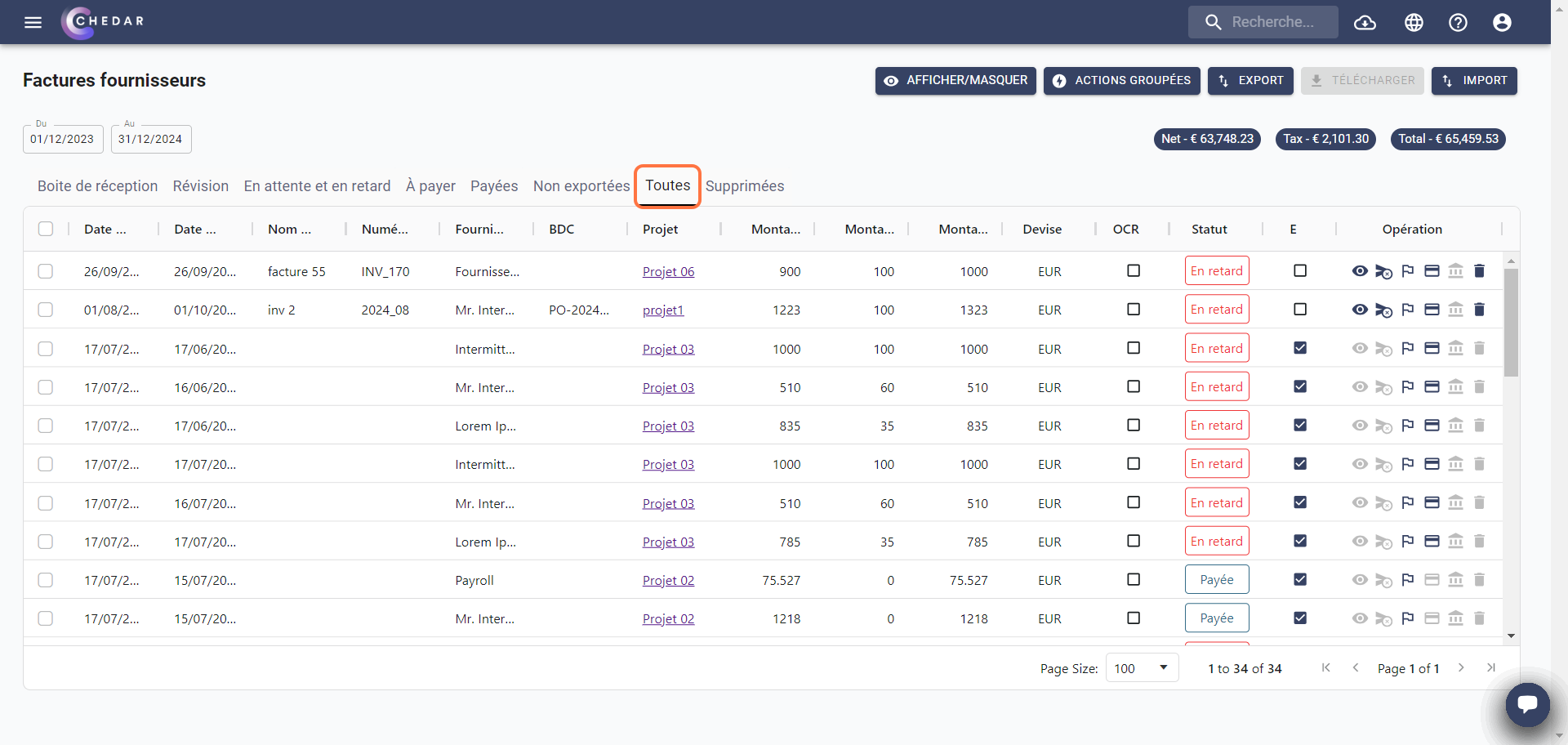Viewport: 1568px width, 745px height.
Task: Flag the invoice with amount 785
Action: 1408,542
